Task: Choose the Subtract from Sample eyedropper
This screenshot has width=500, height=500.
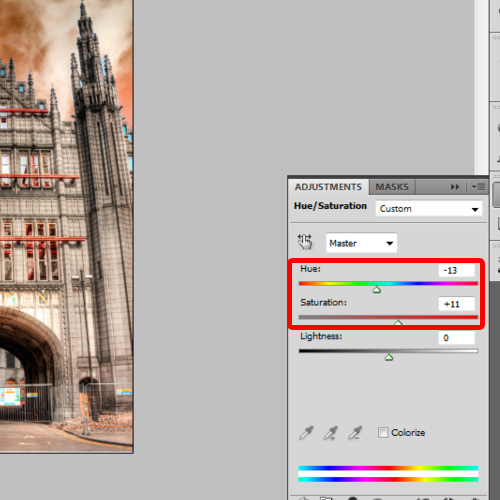Action: (x=355, y=433)
